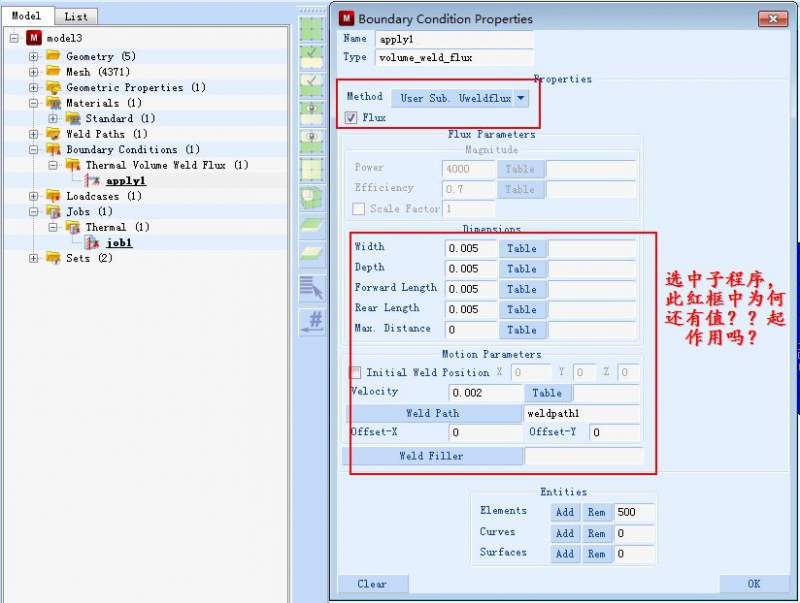This screenshot has width=800, height=603.
Task: Expand the Weld Paths node
Action: pos(34,134)
